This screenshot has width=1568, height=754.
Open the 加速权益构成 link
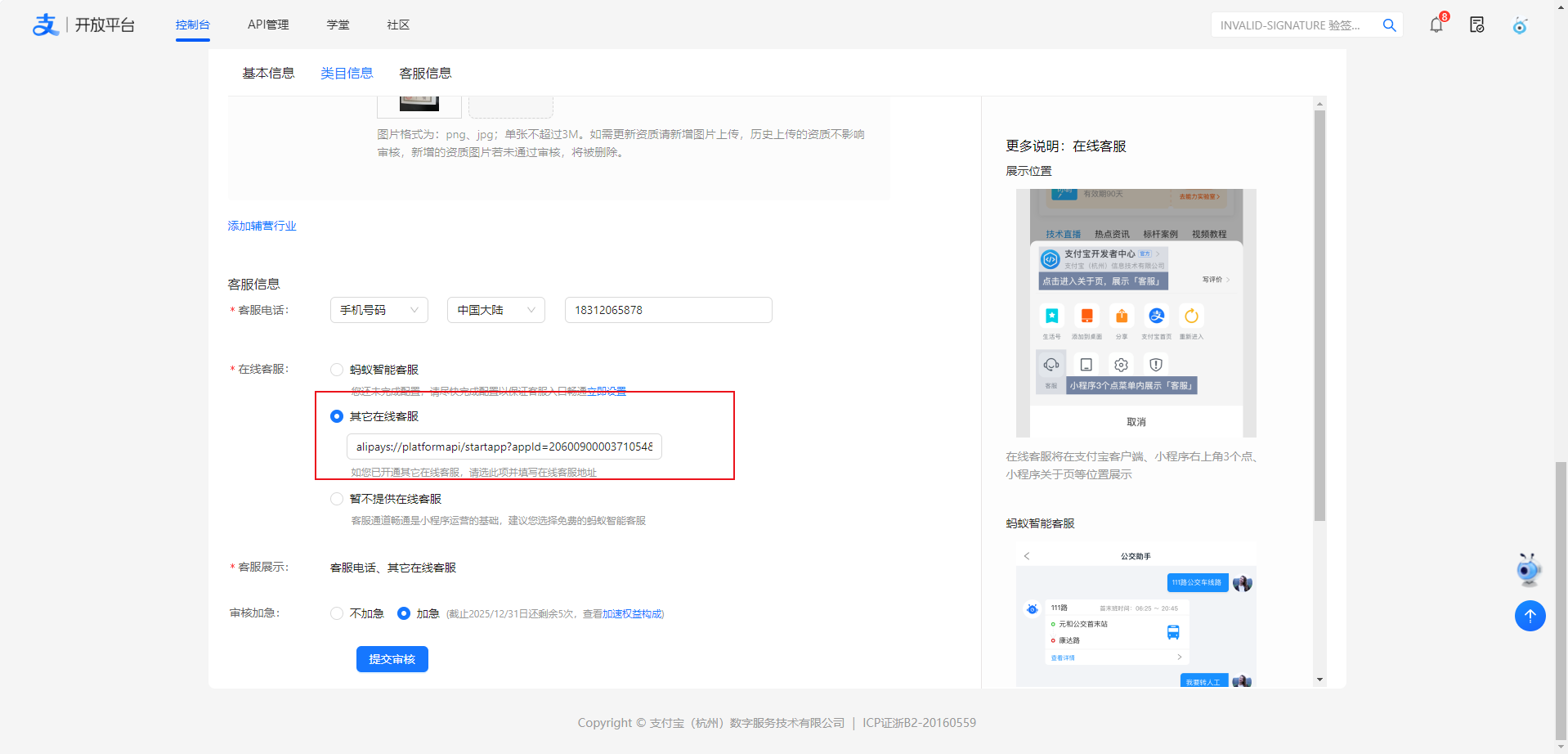coord(632,614)
